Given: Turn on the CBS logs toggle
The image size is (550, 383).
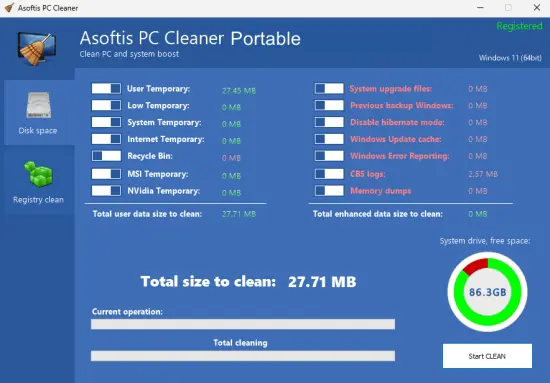Looking at the screenshot, I should click(x=329, y=174).
